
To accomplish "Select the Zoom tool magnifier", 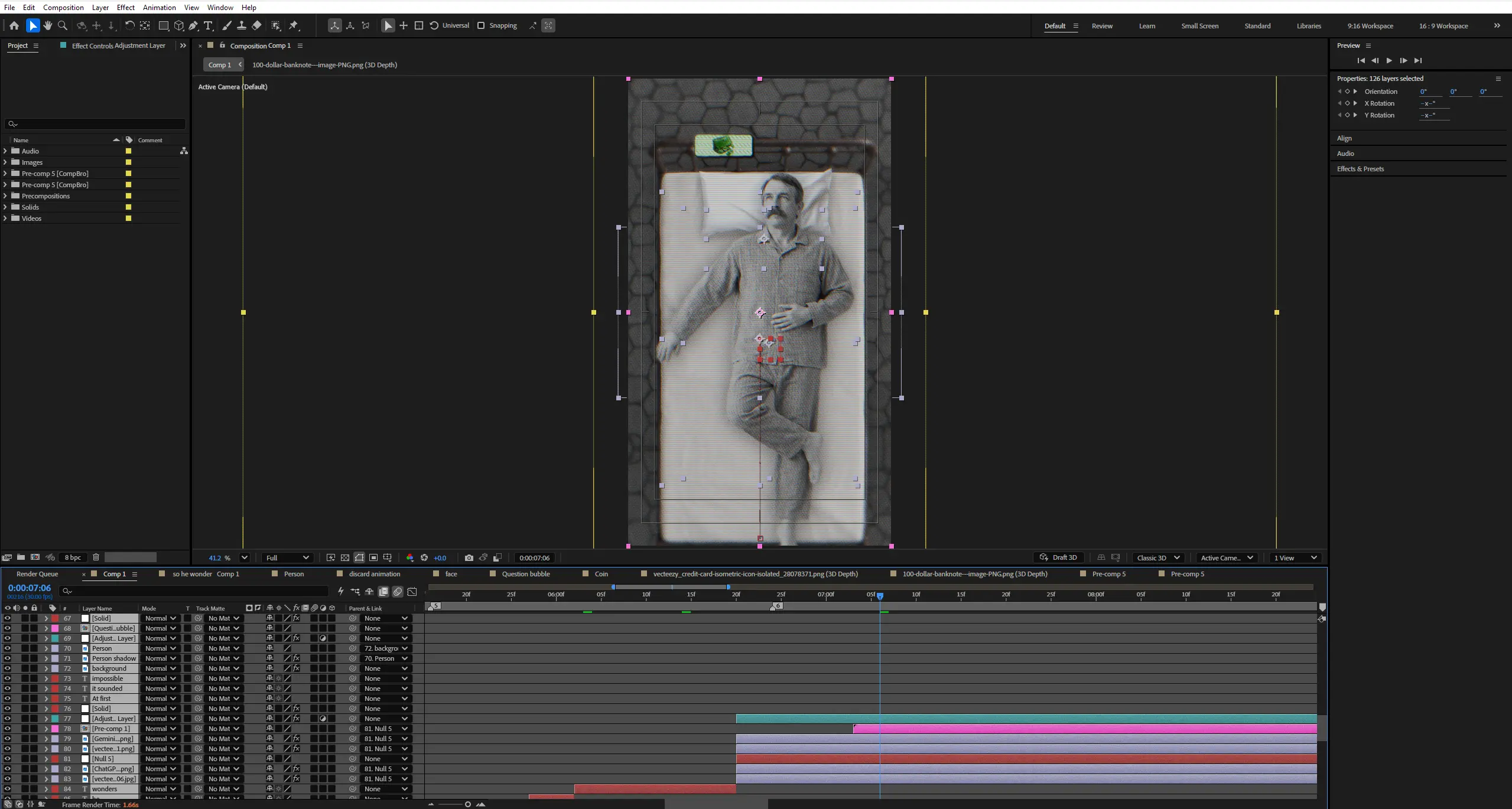I will click(63, 25).
